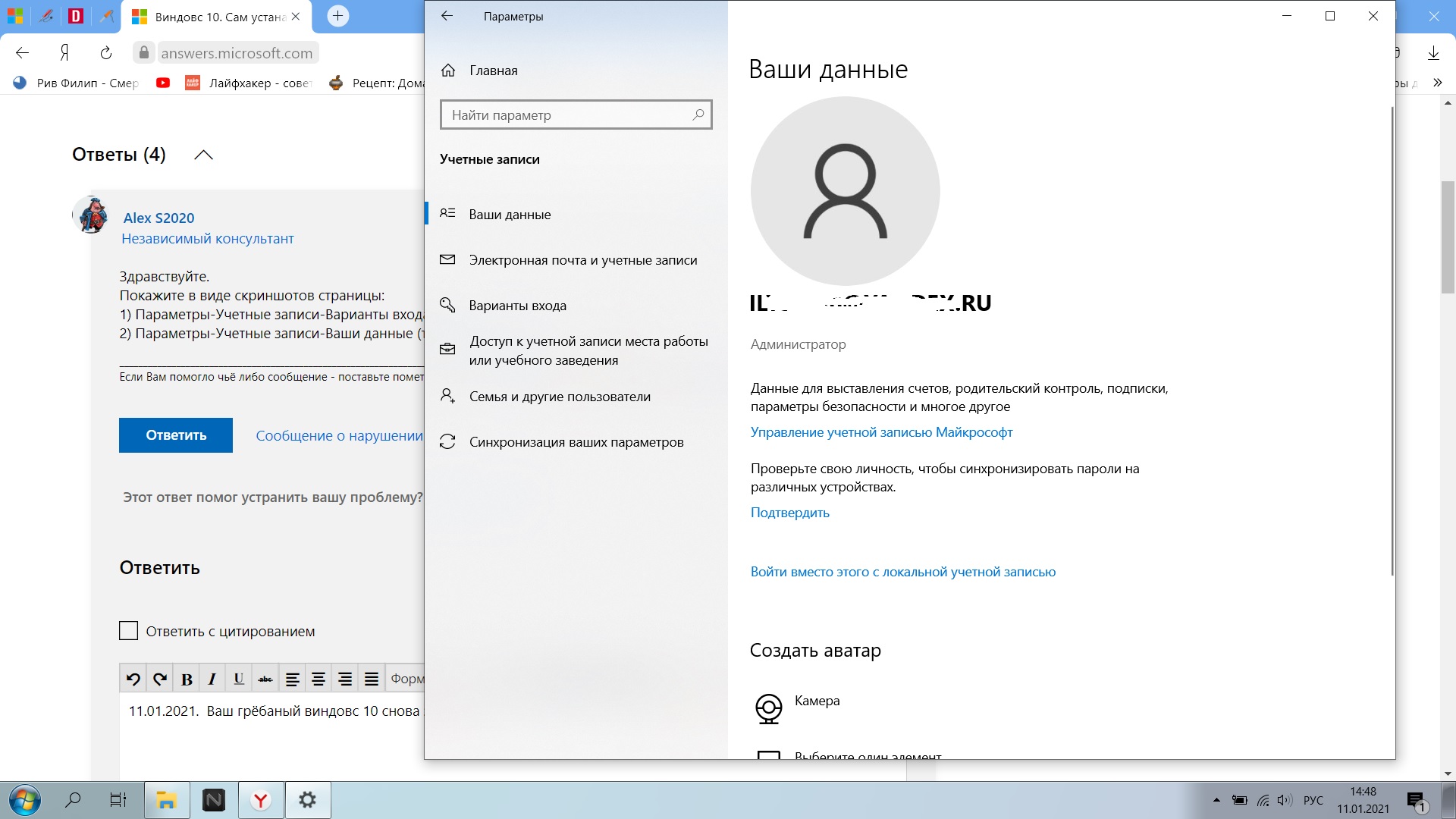This screenshot has width=1456, height=819.
Task: Click the answers.microsoft.com address bar
Action: [237, 53]
